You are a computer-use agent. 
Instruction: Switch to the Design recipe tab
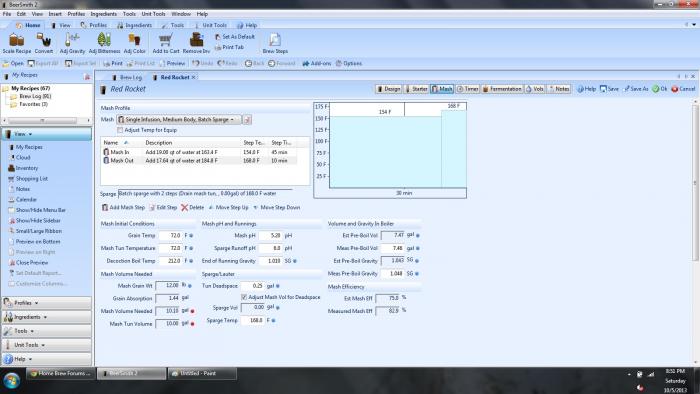click(388, 89)
